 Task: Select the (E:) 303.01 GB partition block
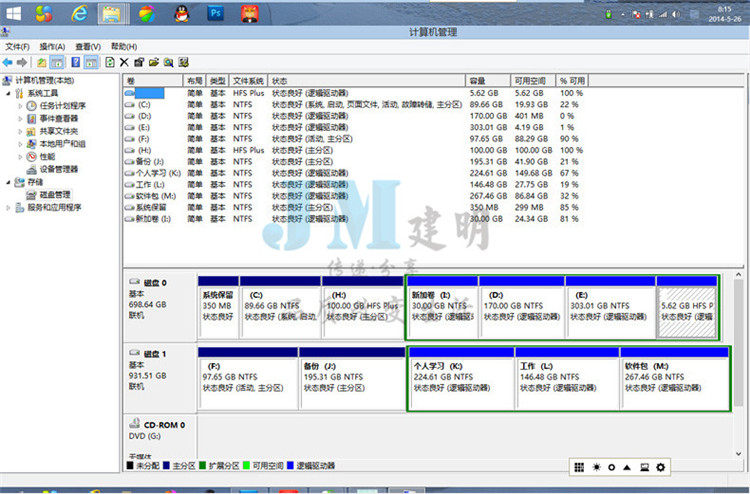click(611, 307)
